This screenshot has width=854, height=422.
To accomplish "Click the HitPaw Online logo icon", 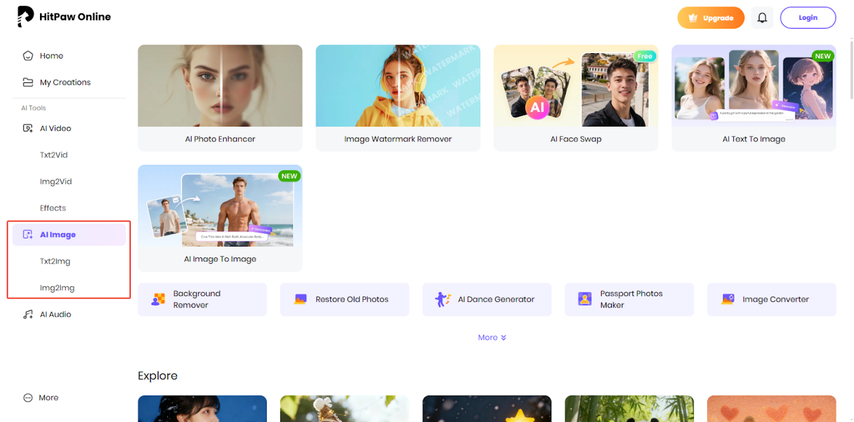I will click(25, 17).
